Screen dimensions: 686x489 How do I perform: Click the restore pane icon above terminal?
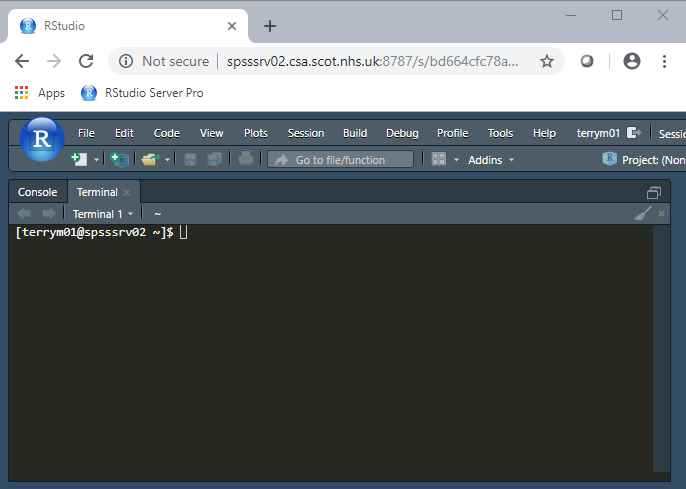click(654, 192)
